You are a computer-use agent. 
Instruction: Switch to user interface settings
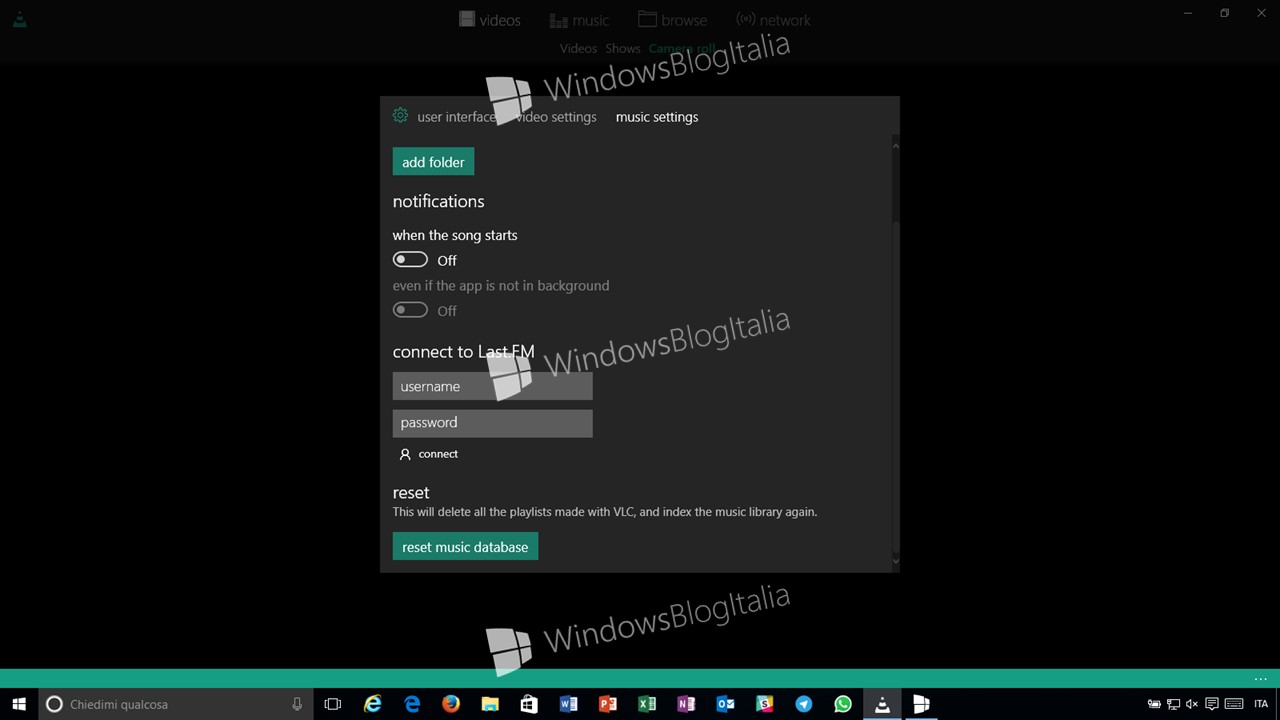point(456,117)
